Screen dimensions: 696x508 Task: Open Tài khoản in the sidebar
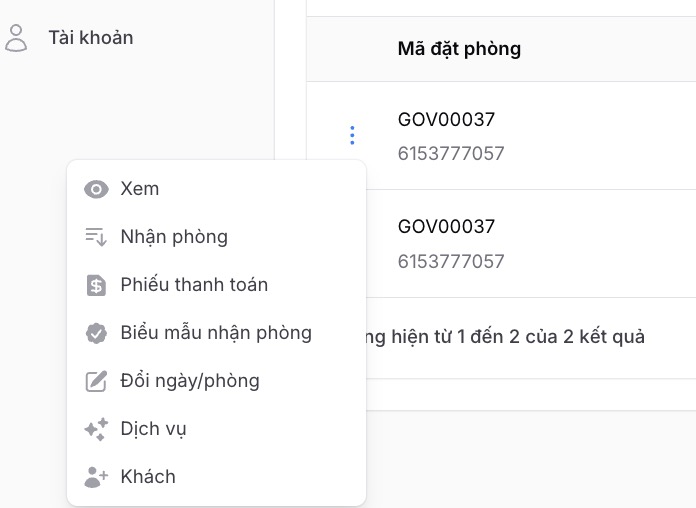click(x=90, y=38)
